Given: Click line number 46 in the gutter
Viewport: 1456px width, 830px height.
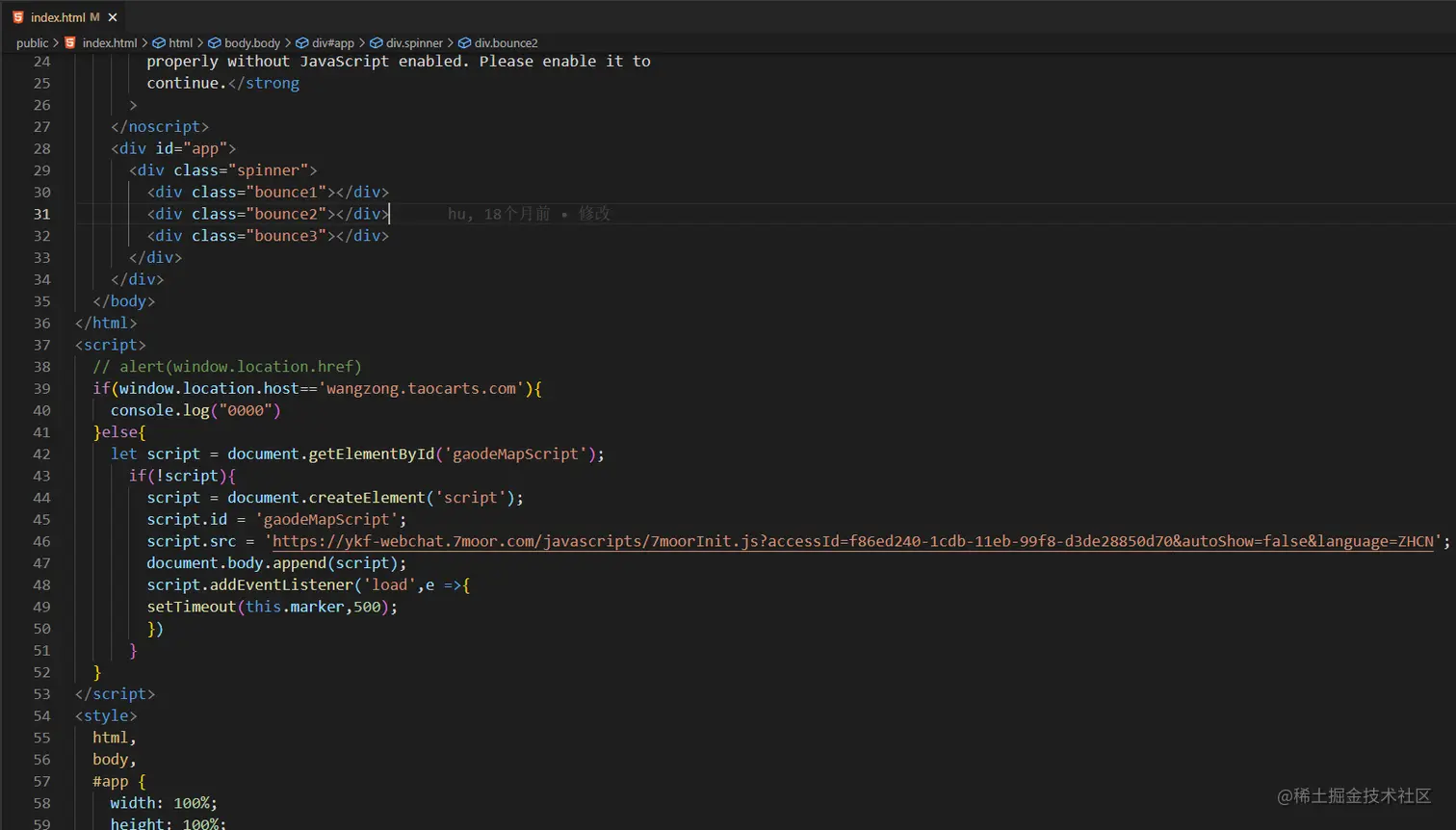Looking at the screenshot, I should pos(41,541).
